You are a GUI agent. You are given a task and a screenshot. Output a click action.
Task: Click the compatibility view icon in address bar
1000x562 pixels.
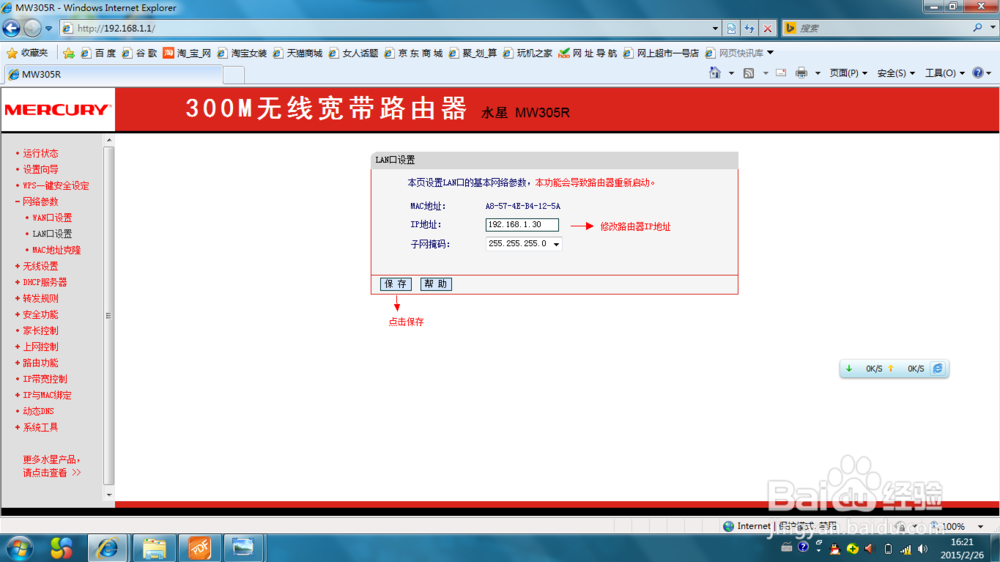[732, 28]
